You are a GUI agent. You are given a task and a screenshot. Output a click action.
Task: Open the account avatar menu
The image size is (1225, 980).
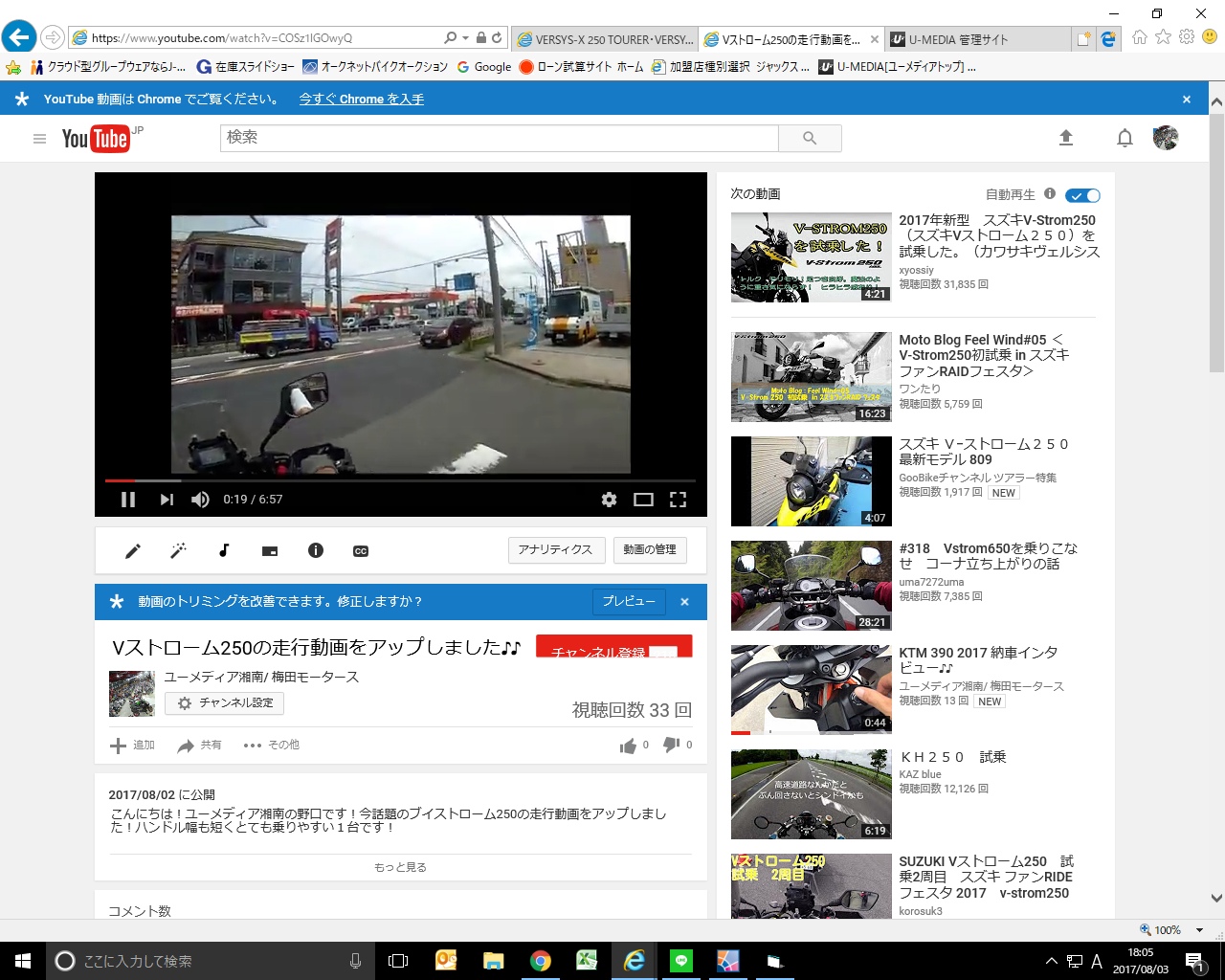1165,138
